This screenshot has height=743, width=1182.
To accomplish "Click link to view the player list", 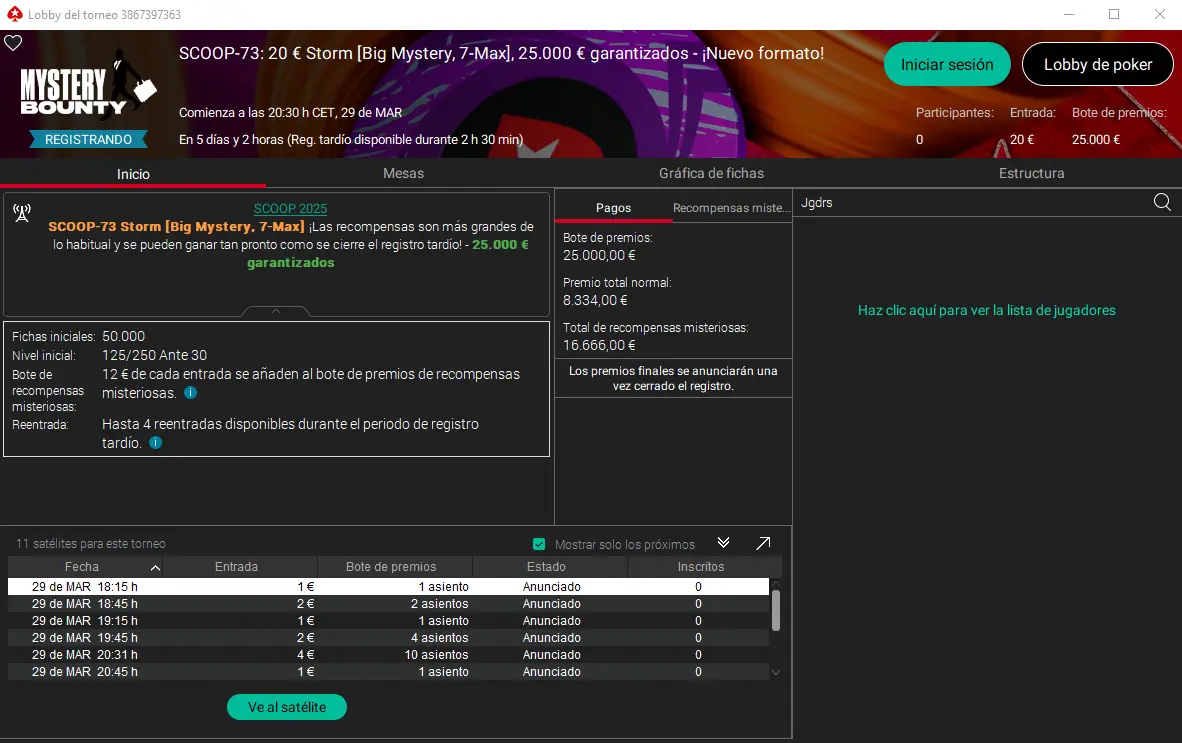I will tap(986, 310).
